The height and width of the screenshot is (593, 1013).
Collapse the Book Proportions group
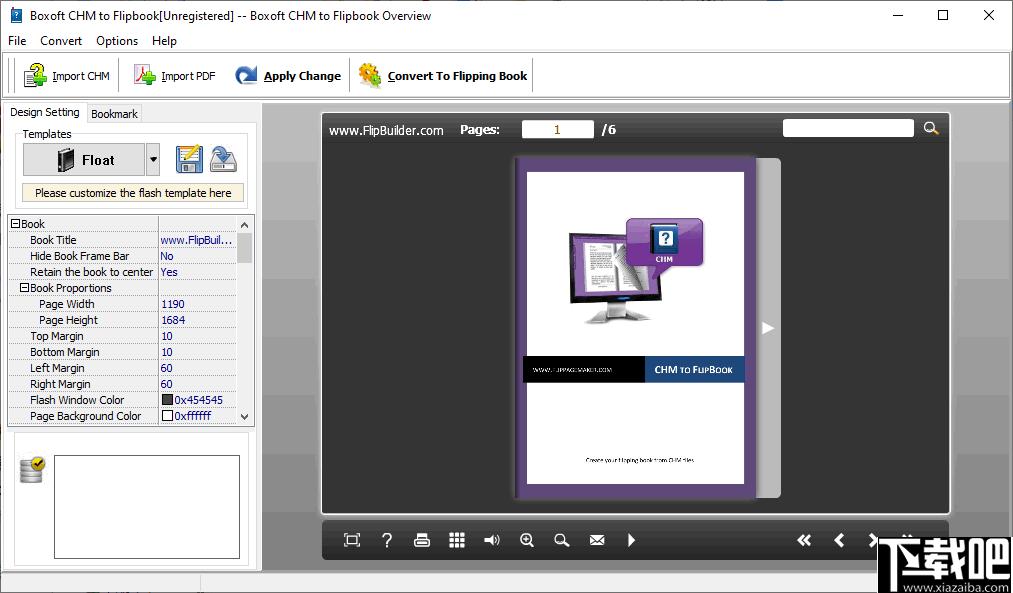(x=25, y=288)
